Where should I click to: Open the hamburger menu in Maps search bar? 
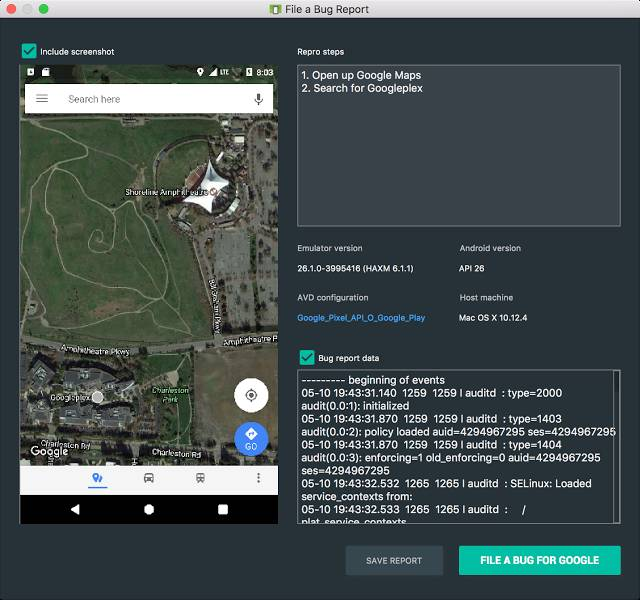[42, 98]
